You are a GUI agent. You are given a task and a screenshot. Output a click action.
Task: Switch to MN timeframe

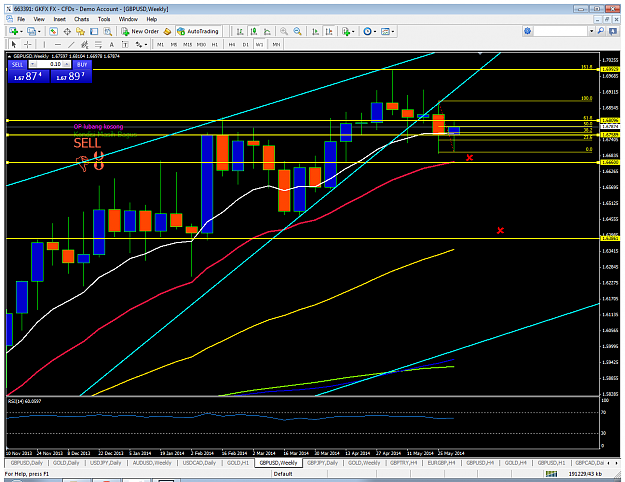click(x=276, y=45)
